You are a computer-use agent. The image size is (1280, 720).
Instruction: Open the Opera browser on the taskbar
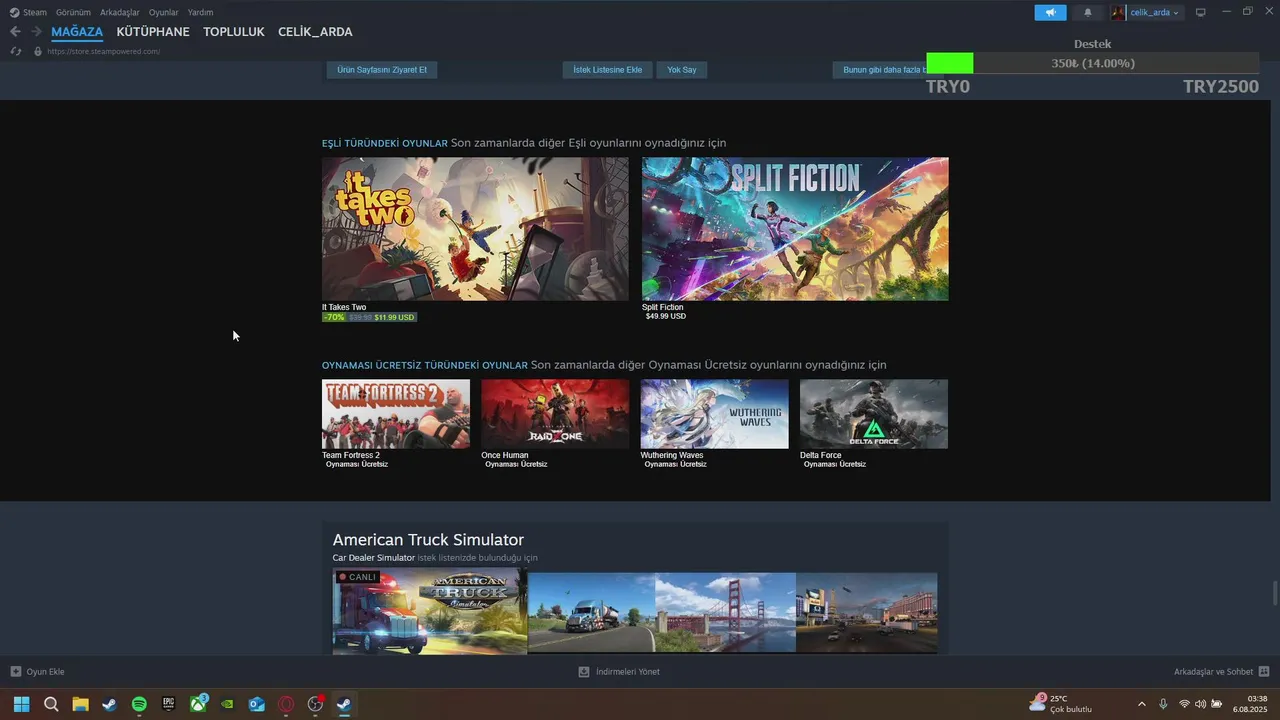pos(286,704)
